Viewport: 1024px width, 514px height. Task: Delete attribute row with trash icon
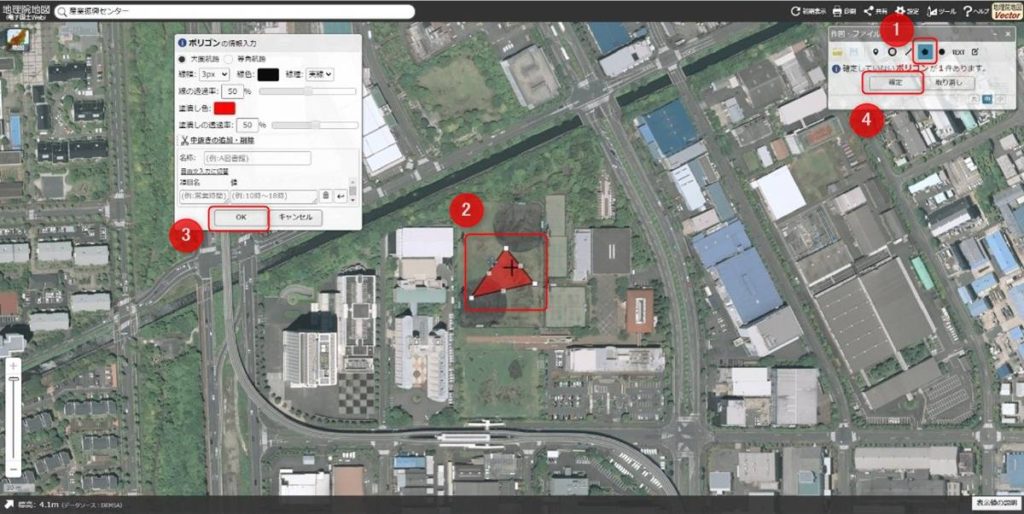point(325,195)
